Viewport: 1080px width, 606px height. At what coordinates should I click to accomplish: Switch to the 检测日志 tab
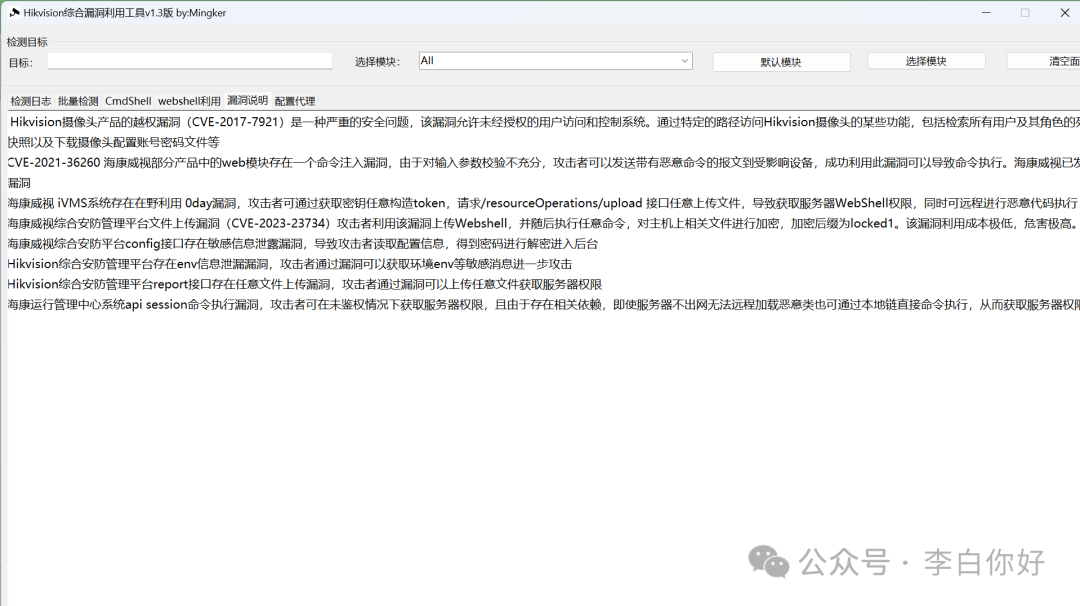31,101
